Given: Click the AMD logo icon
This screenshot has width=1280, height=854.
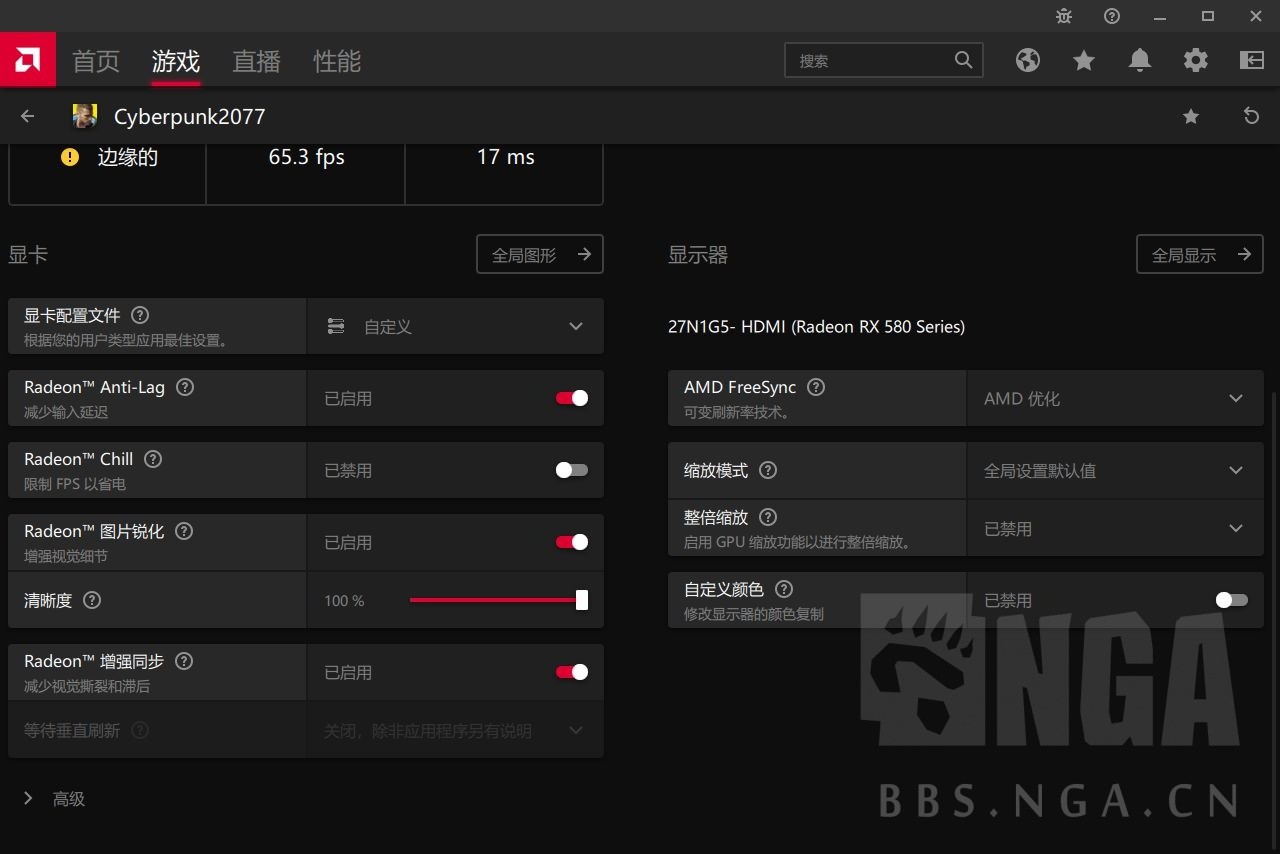Looking at the screenshot, I should pos(27,60).
